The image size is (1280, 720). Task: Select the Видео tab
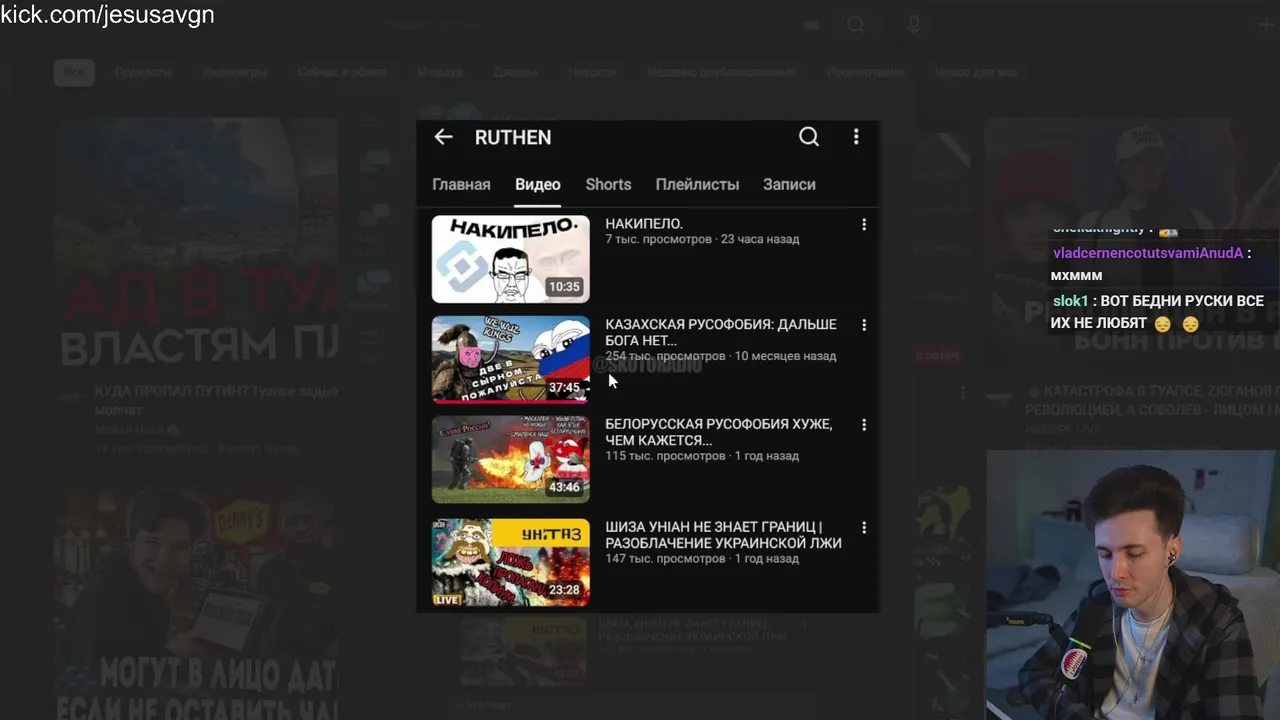538,184
